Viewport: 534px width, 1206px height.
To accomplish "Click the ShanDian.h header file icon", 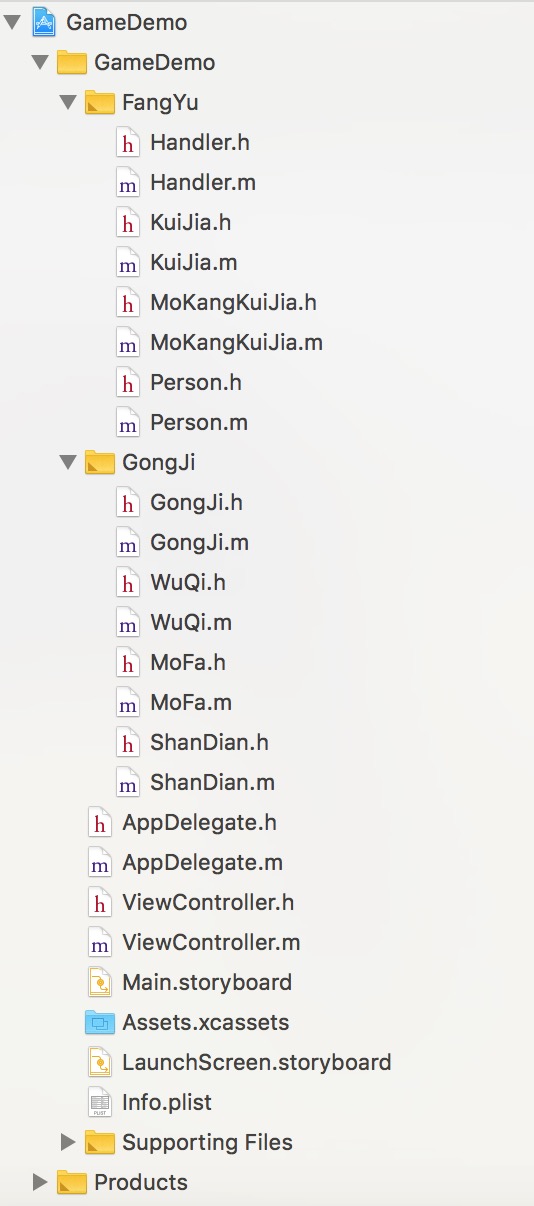I will point(127,742).
